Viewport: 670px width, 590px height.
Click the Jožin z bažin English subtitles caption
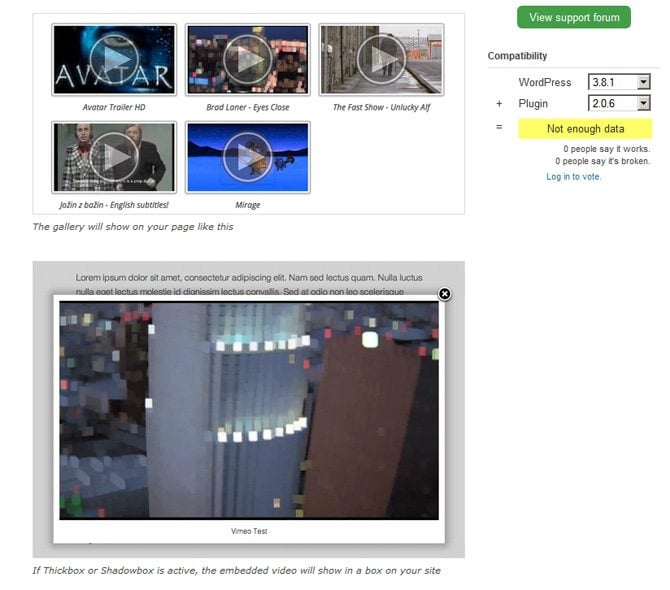click(x=112, y=205)
